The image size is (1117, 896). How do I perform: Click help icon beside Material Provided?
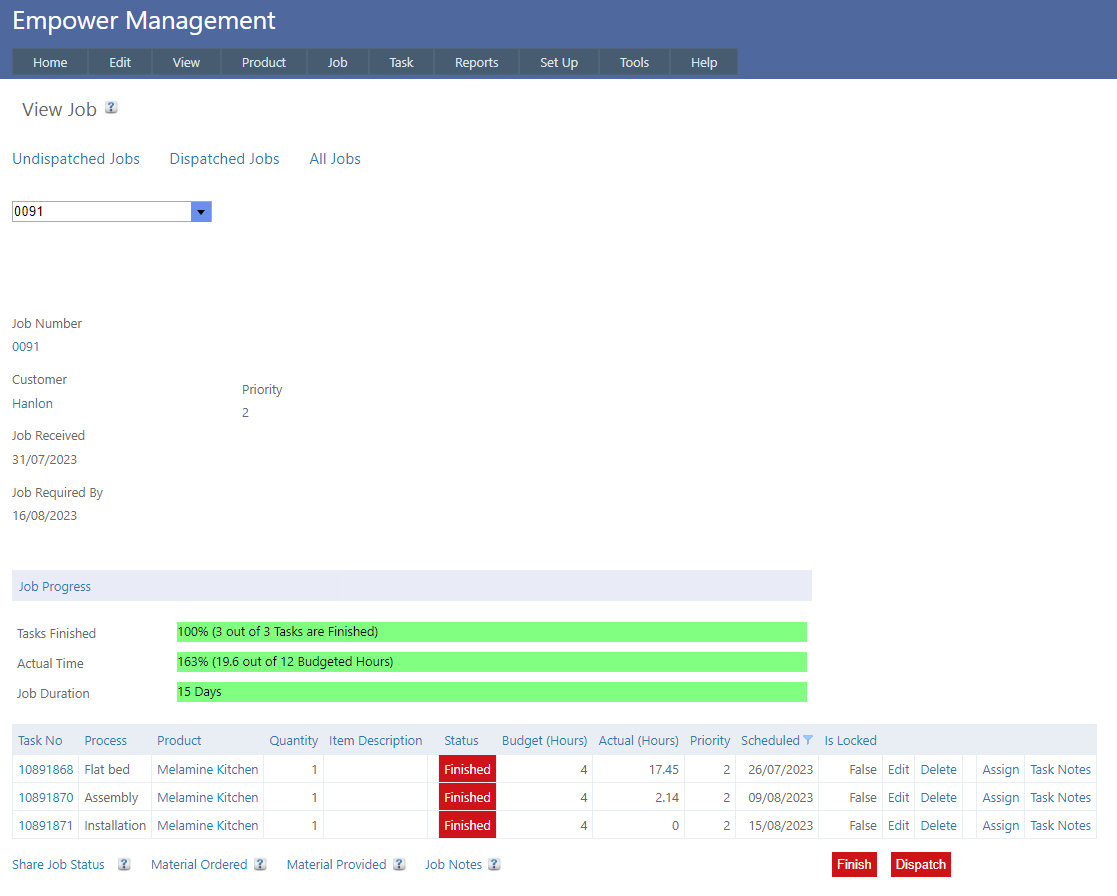tap(399, 865)
